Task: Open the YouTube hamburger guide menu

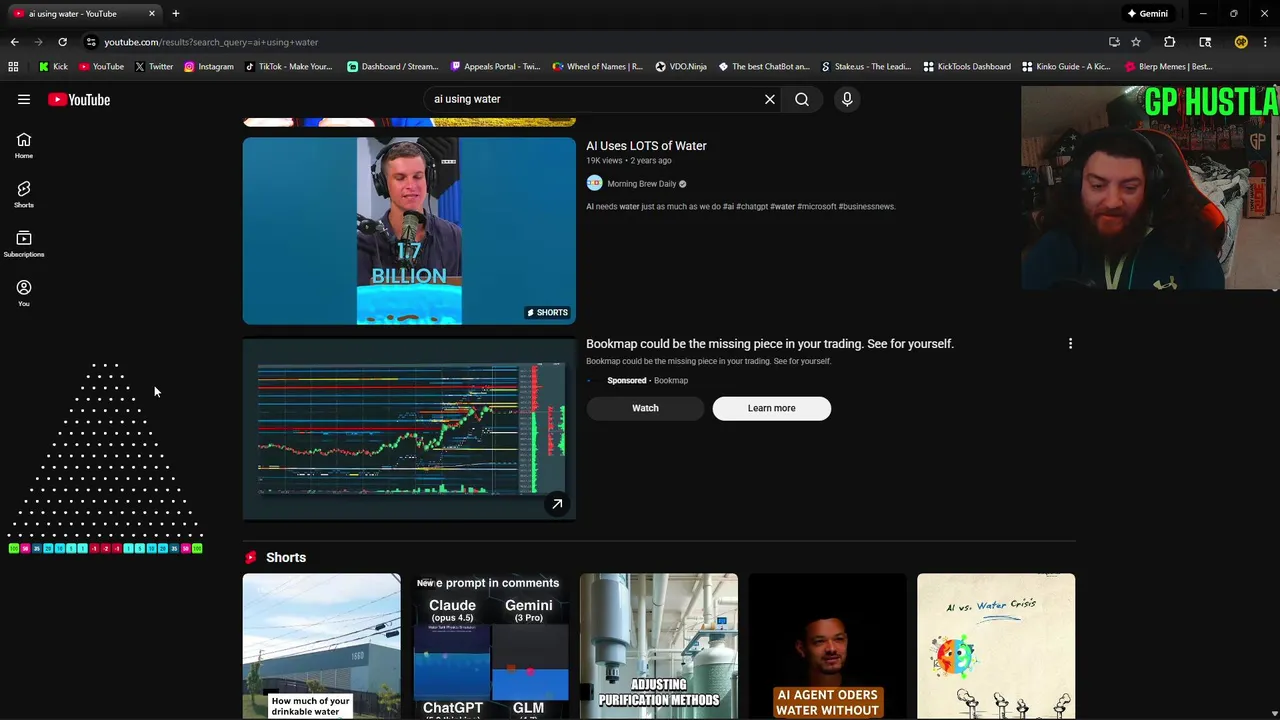Action: (x=24, y=99)
